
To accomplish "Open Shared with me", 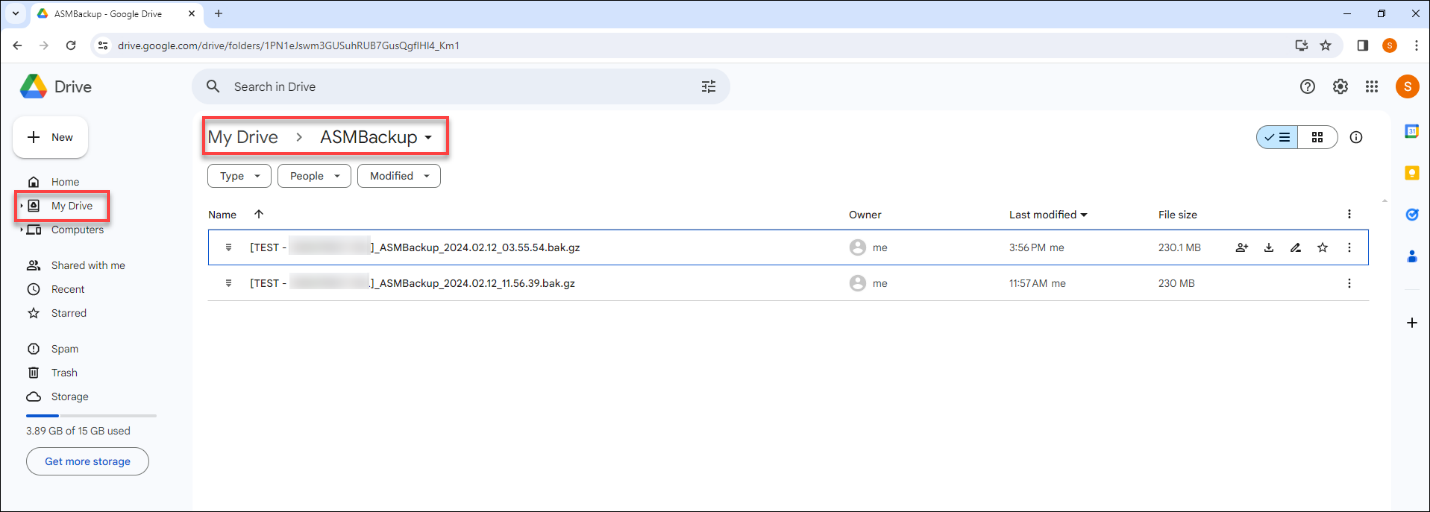I will click(88, 265).
